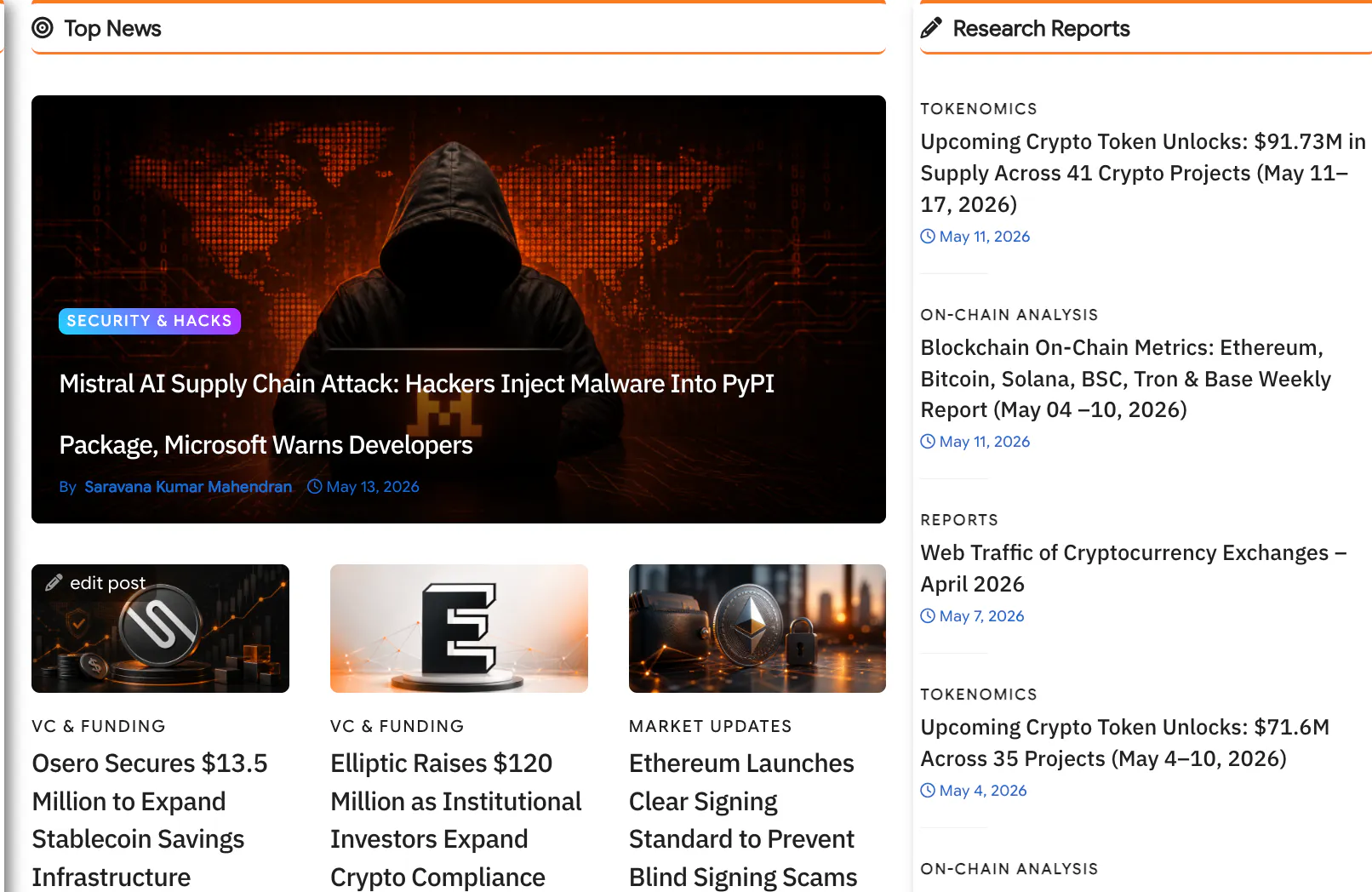Screen dimensions: 1372x892
Task: Click the On-Chain Analysis label above Blockchain Metrics
Action: coord(1009,315)
